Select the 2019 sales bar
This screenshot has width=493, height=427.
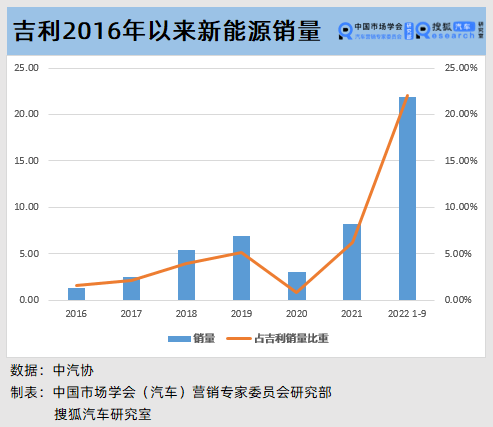pyautogui.click(x=241, y=268)
